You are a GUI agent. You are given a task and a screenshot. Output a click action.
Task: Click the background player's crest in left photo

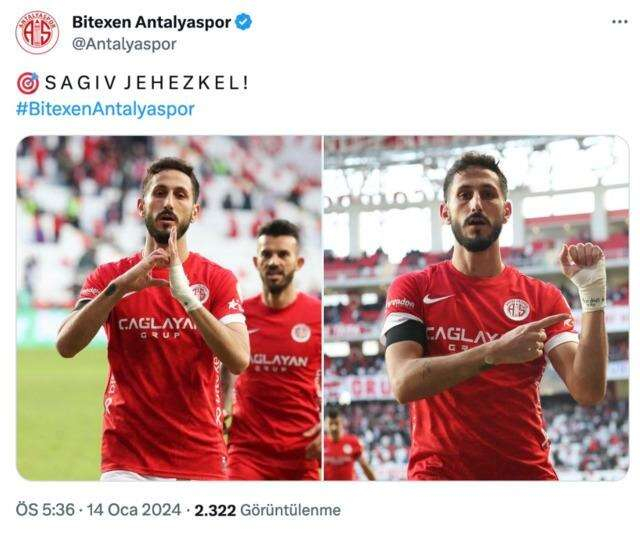[x=301, y=333]
